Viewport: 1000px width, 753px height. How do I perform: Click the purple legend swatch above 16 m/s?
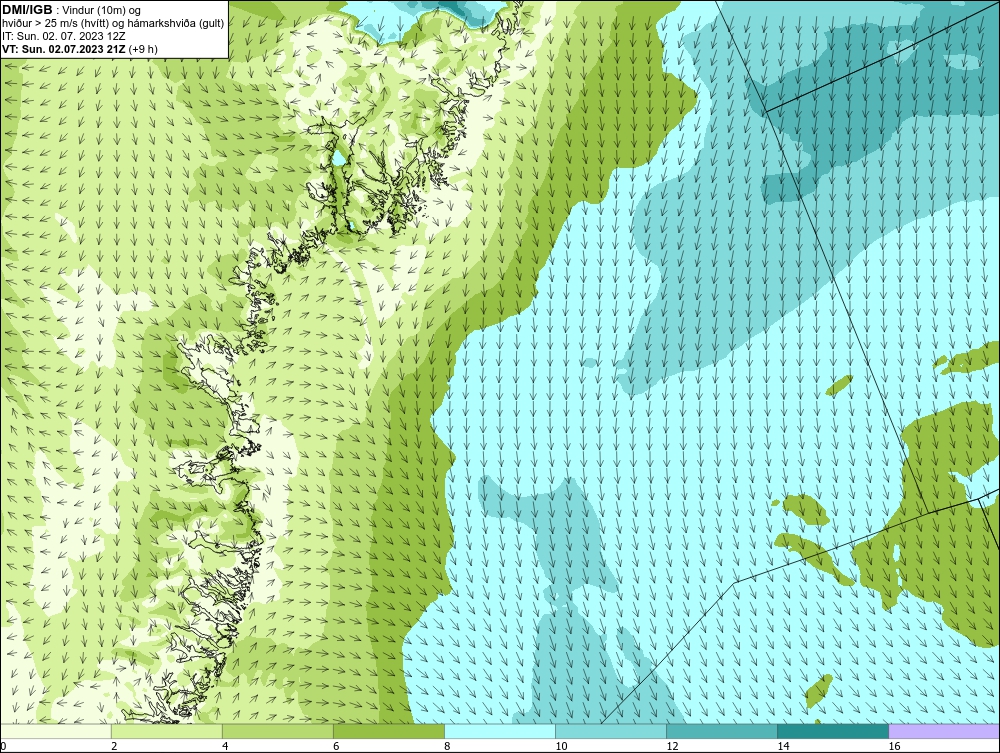(944, 731)
